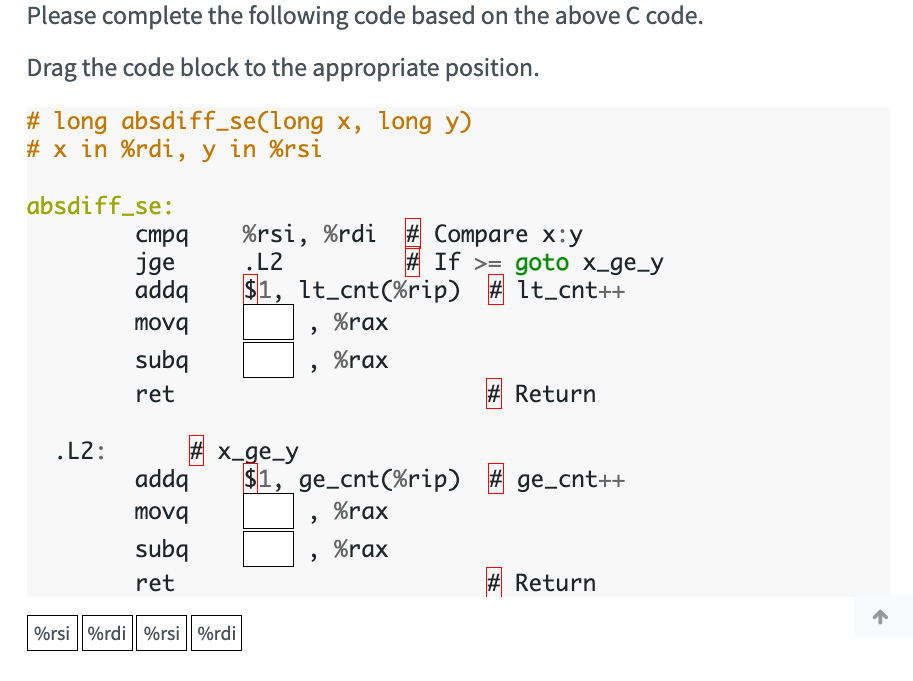Screen dimensions: 913x681
Task: Click the empty box after the first subq instruction
Action: click(267, 359)
